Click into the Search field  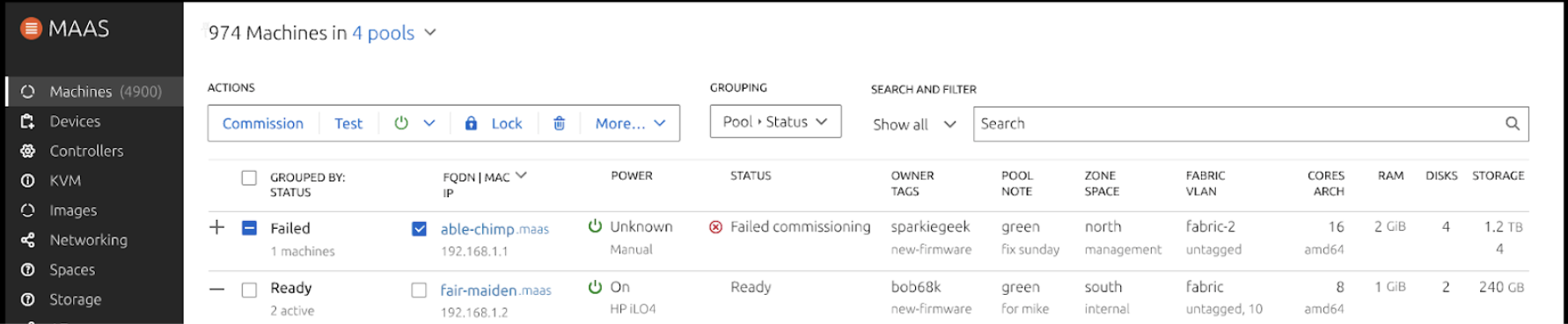click(x=1250, y=124)
